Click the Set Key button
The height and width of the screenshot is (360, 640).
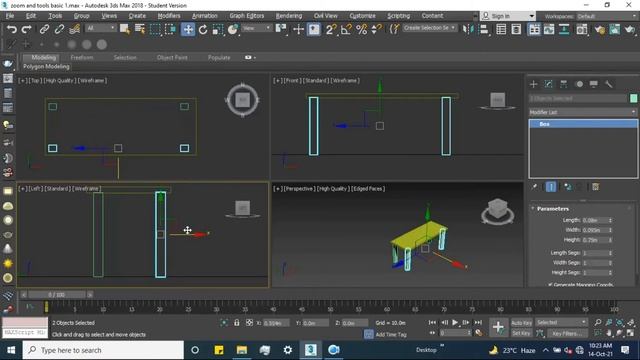point(521,333)
